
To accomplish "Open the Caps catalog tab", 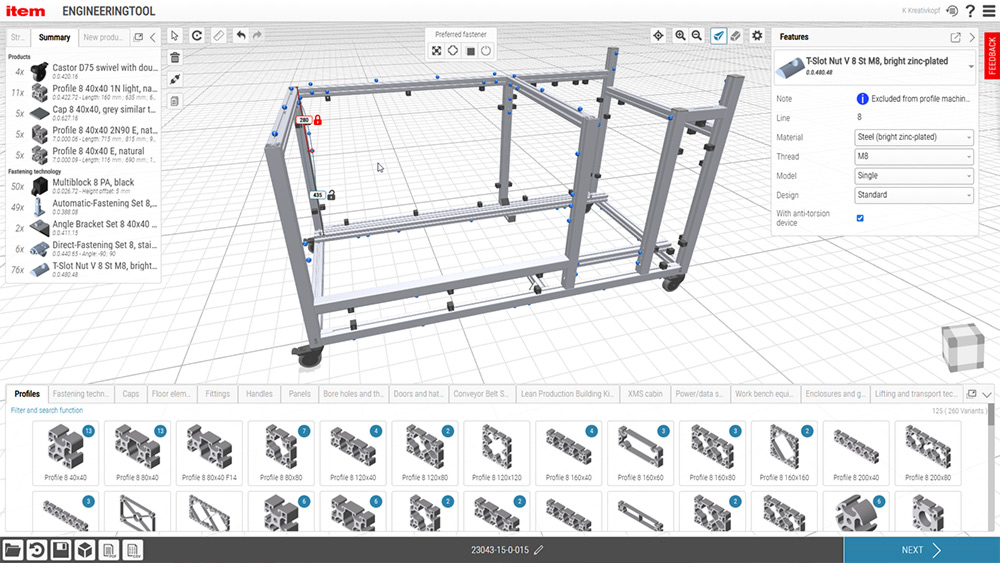I will tap(131, 394).
